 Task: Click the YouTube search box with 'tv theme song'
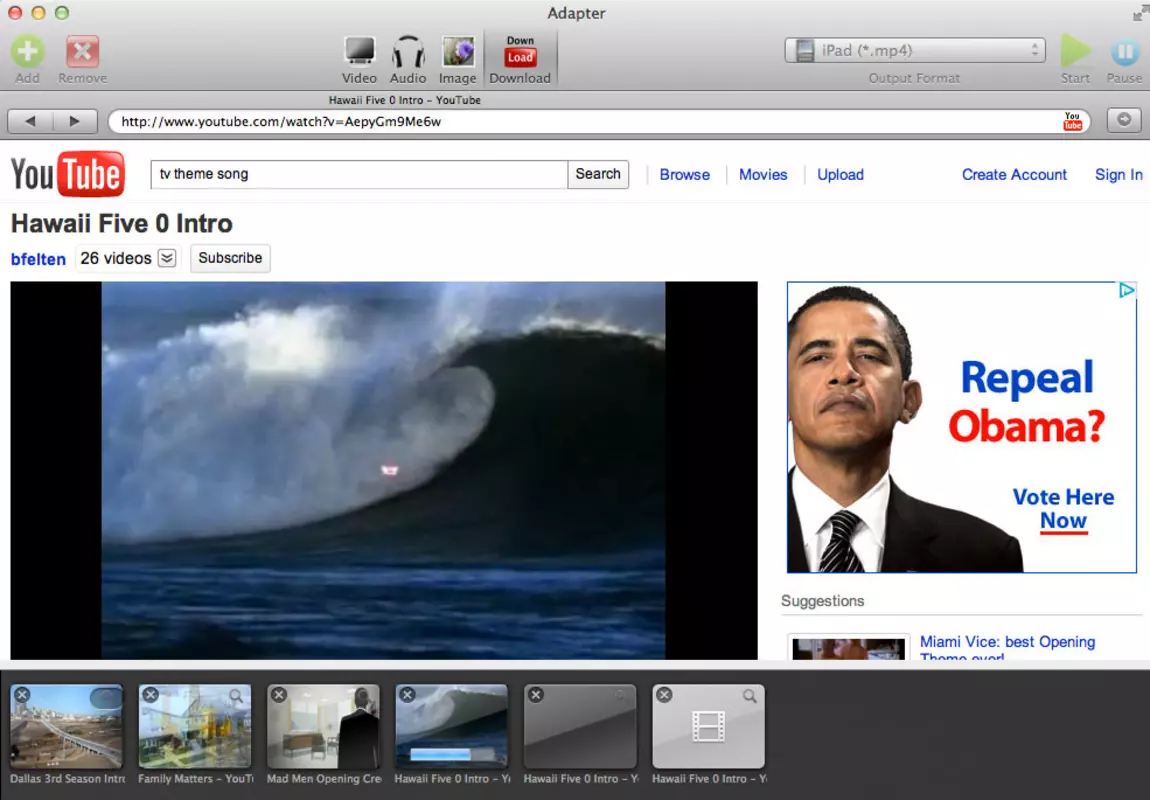point(359,174)
